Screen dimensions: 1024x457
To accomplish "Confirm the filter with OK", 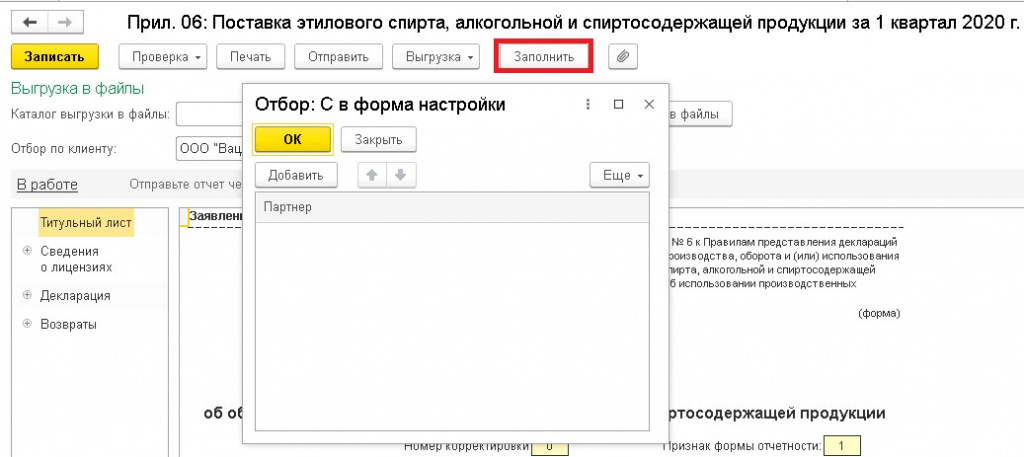I will point(293,139).
